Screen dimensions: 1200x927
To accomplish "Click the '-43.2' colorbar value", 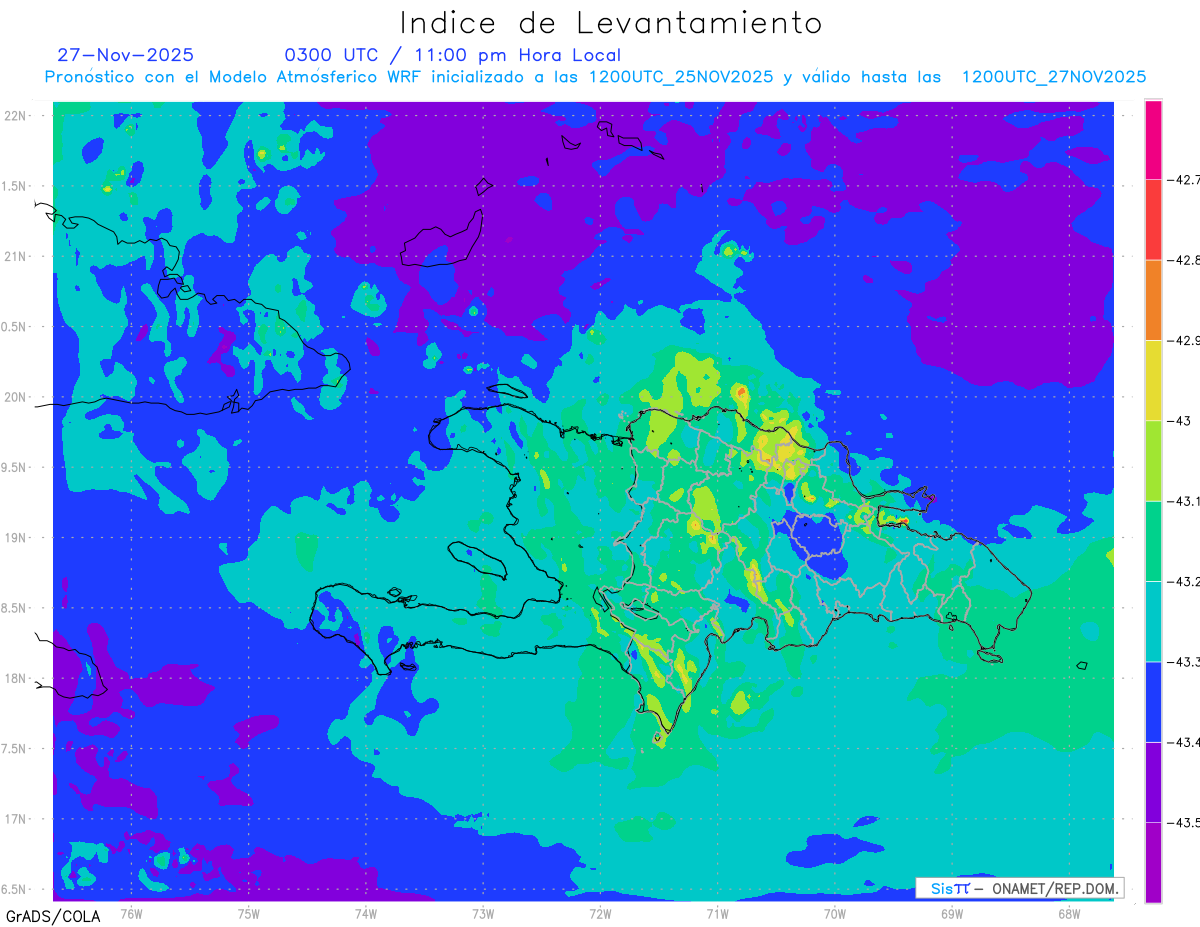I will point(1182,581).
